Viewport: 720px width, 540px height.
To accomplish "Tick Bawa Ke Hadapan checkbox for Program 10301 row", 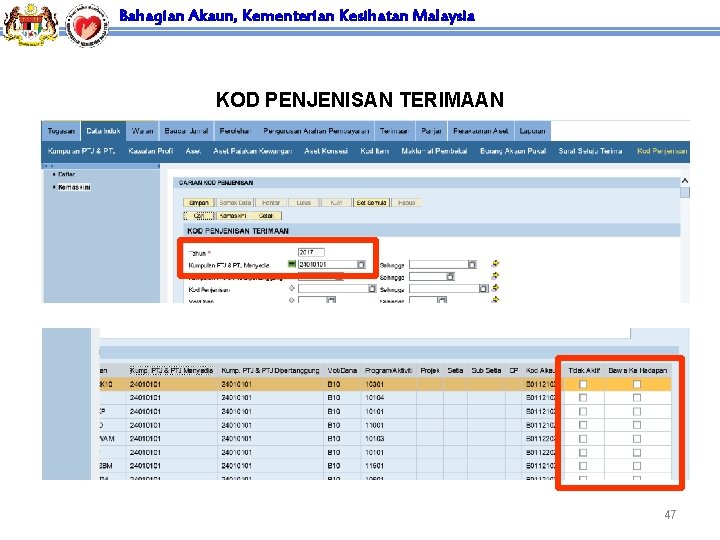I will coord(637,384).
